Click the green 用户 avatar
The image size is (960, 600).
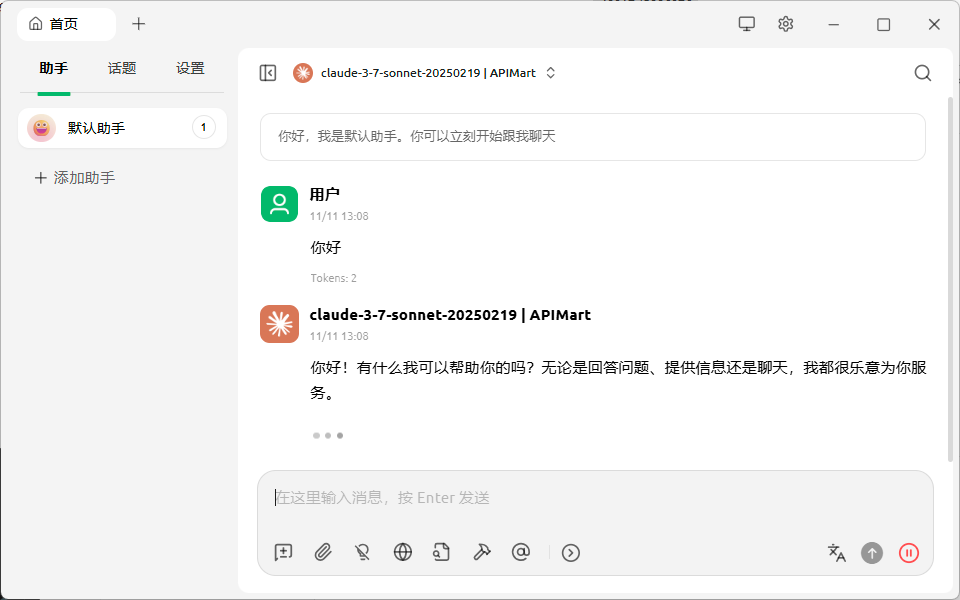279,204
